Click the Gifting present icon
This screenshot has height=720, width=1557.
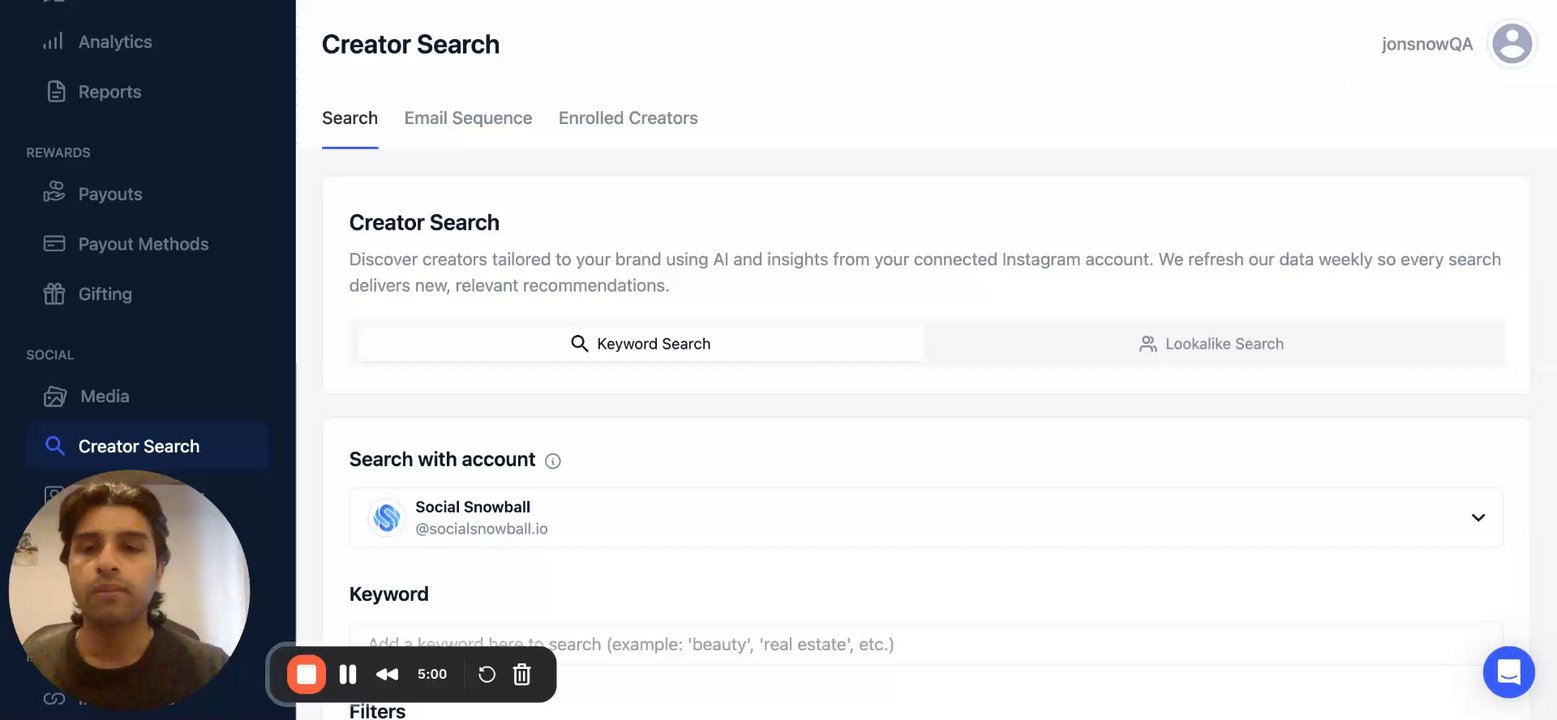click(x=54, y=294)
